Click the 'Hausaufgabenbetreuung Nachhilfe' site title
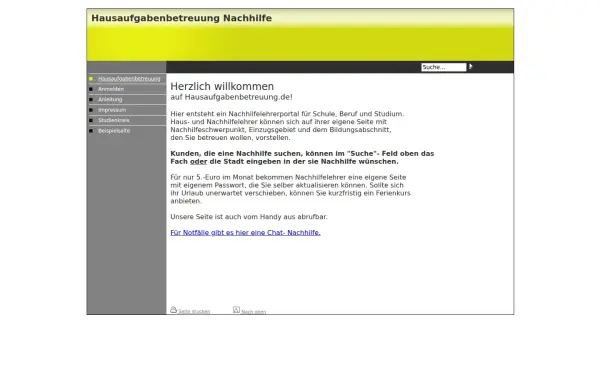600x375 pixels. (181, 18)
